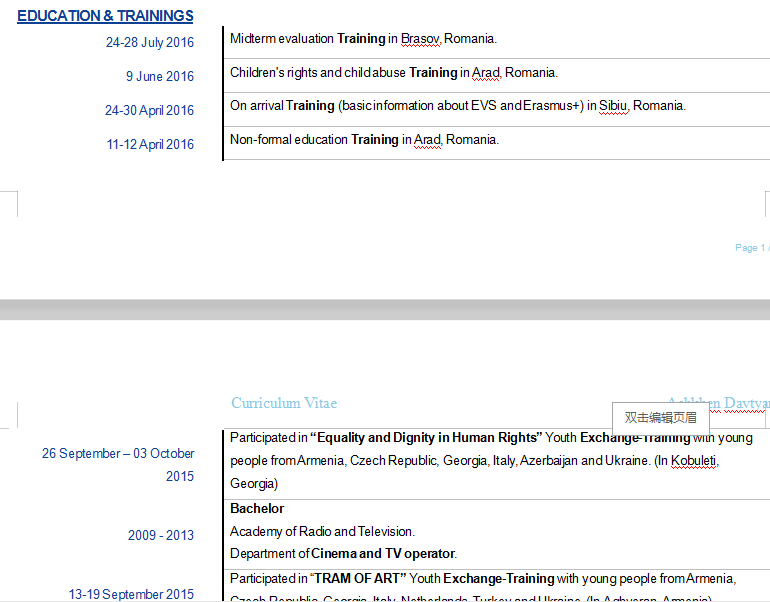The height and width of the screenshot is (602, 770).
Task: Click the "TRAM OF ART" bold text
Action: coord(357,578)
